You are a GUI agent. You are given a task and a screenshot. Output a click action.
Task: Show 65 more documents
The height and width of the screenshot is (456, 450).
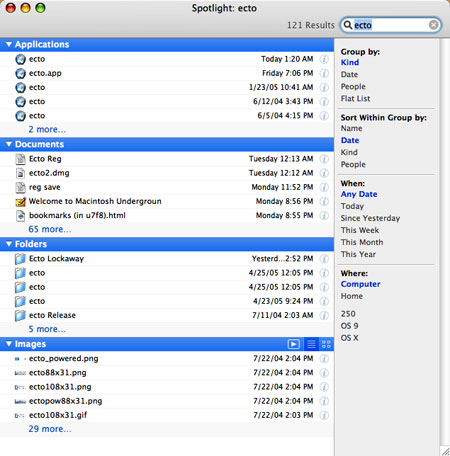pos(50,229)
